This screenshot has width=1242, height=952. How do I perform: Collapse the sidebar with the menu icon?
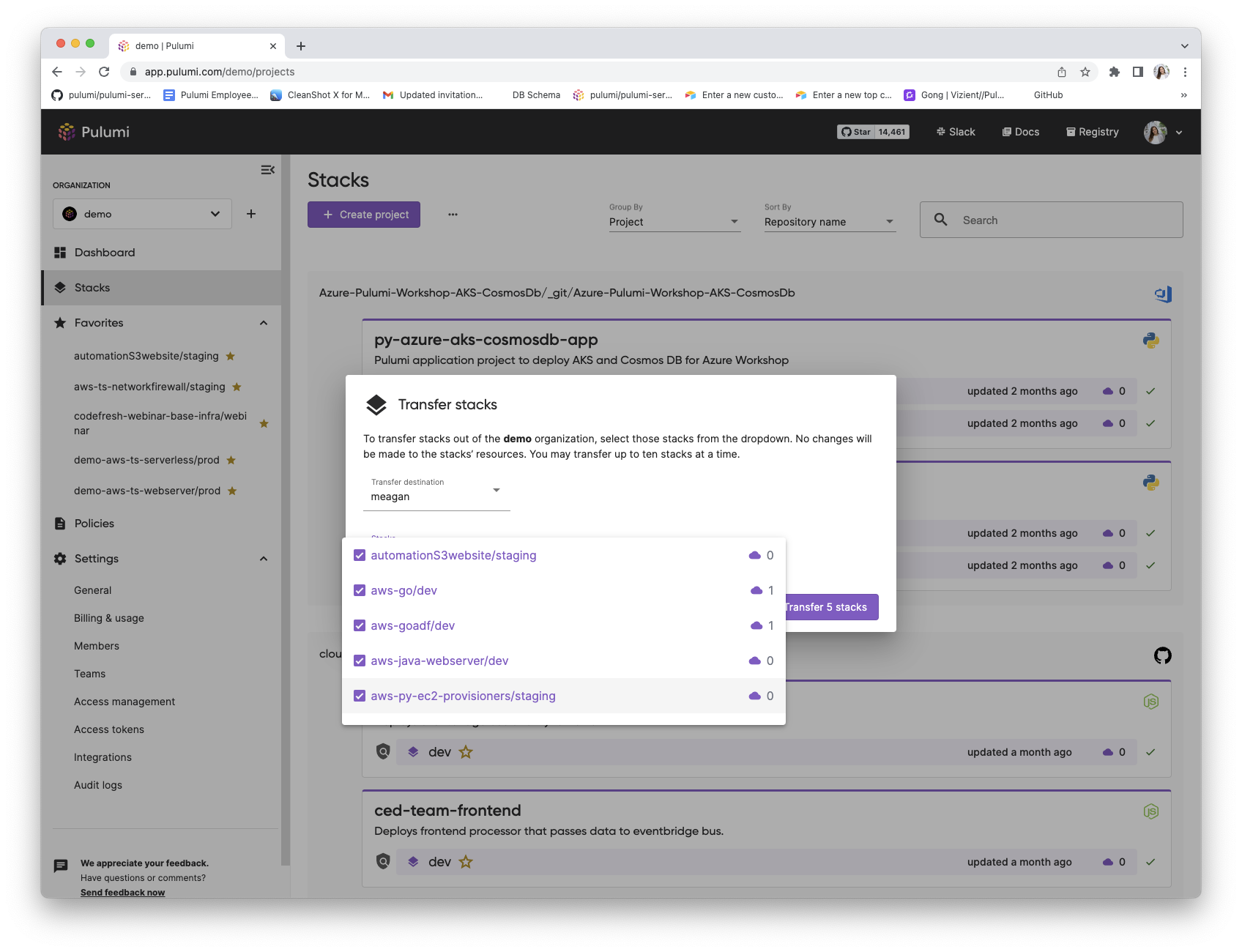[268, 170]
